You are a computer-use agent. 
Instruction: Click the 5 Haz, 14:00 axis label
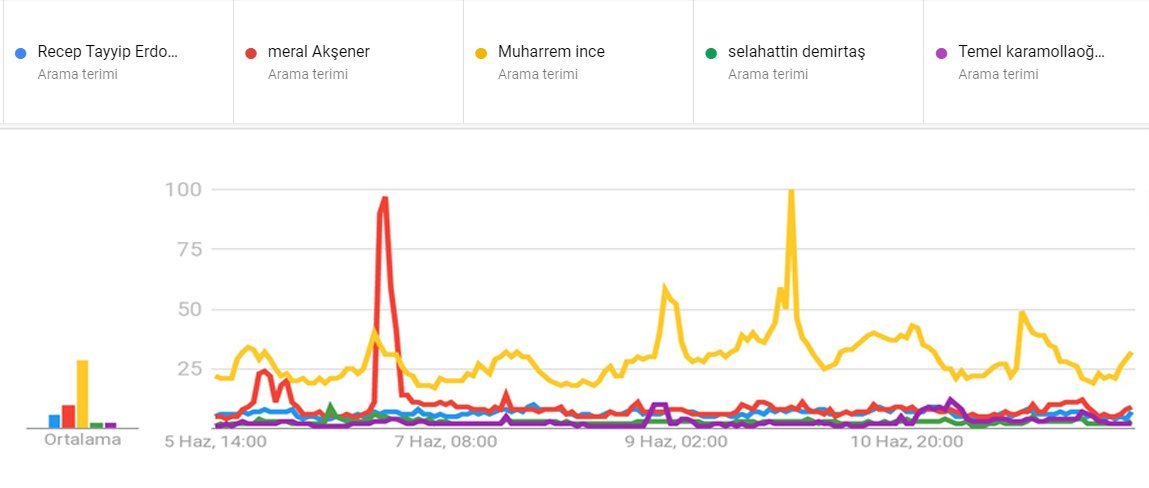tap(216, 441)
